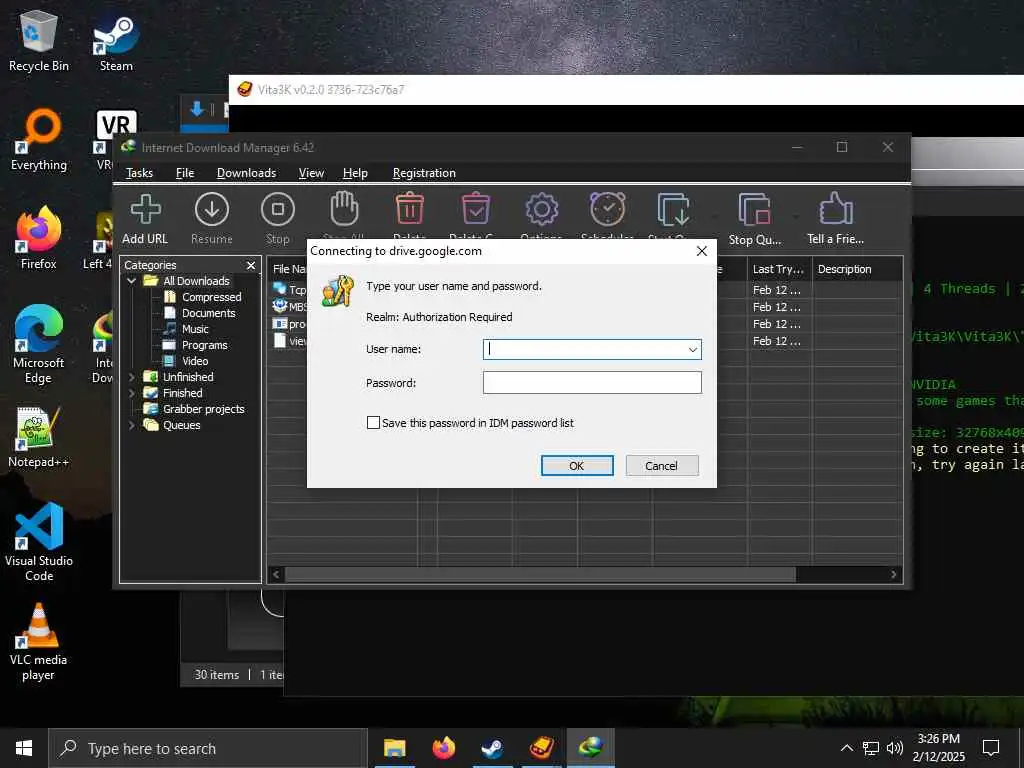Select the Video category
The image size is (1024, 768).
coord(195,361)
